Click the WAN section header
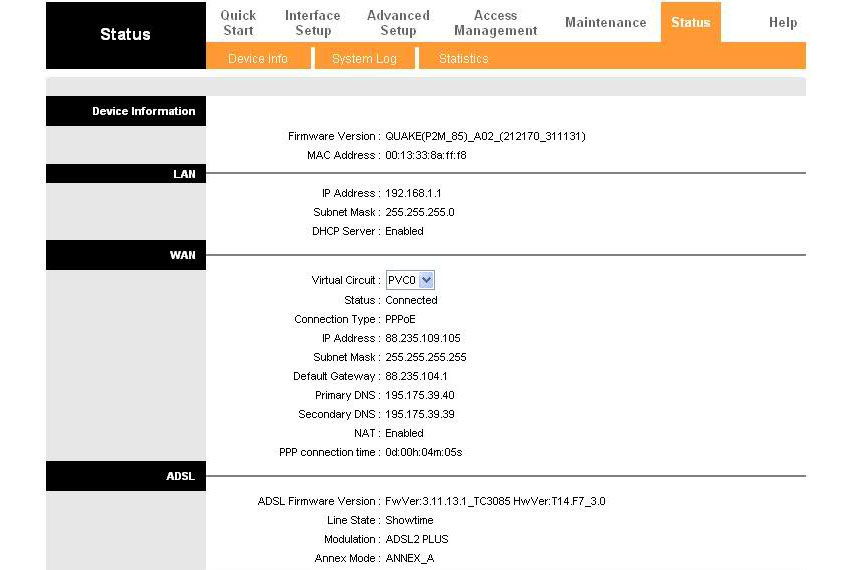Screen dimensions: 844x570 coord(126,255)
